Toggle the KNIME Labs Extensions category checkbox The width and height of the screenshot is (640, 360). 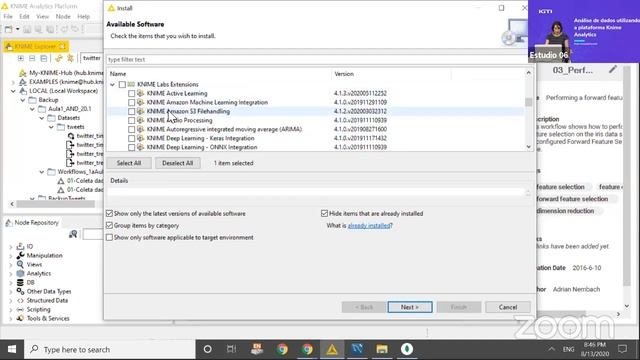122,84
